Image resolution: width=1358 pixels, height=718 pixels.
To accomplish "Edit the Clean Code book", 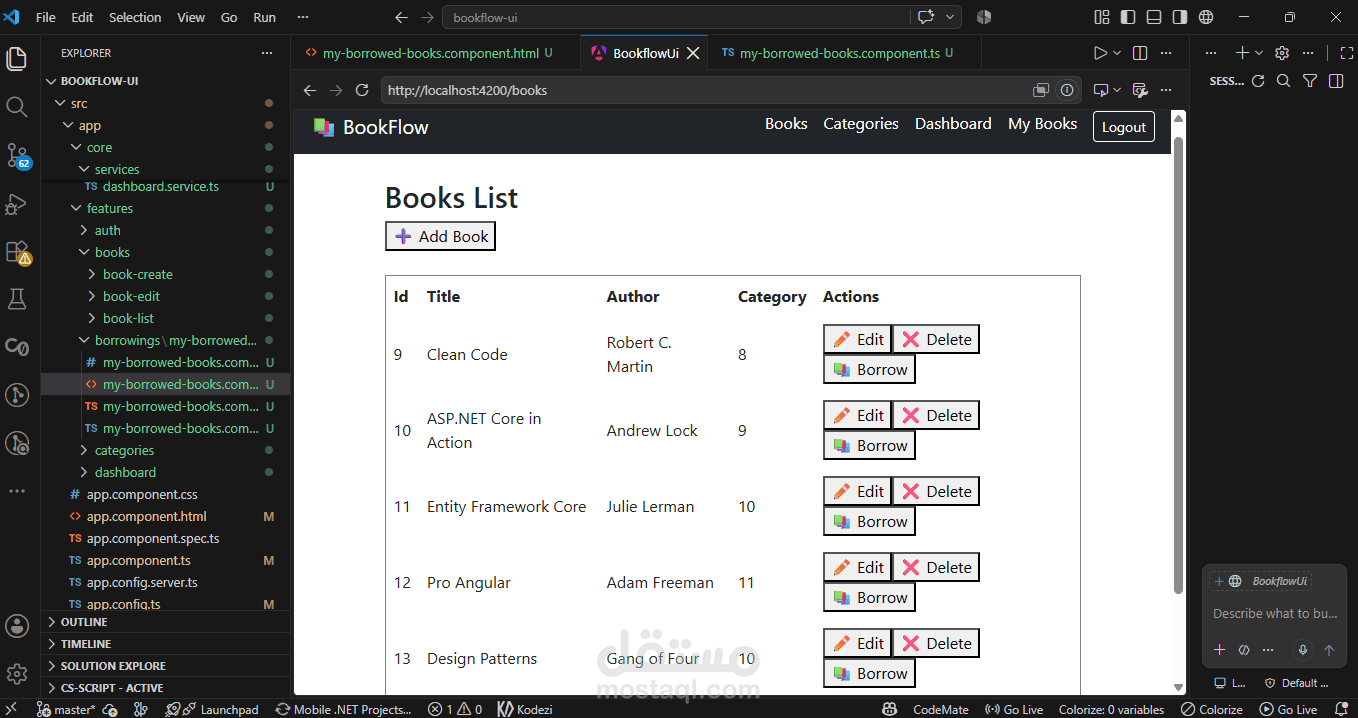I will point(857,339).
